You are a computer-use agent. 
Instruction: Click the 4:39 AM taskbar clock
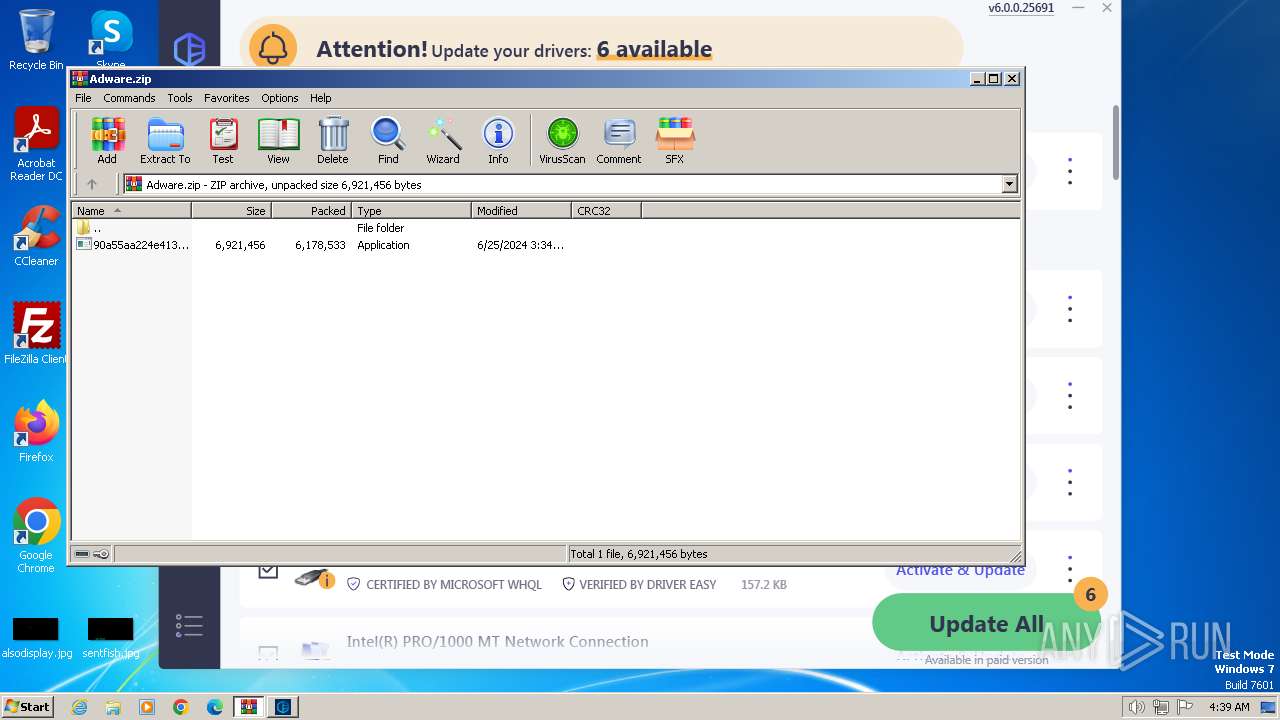[1229, 707]
